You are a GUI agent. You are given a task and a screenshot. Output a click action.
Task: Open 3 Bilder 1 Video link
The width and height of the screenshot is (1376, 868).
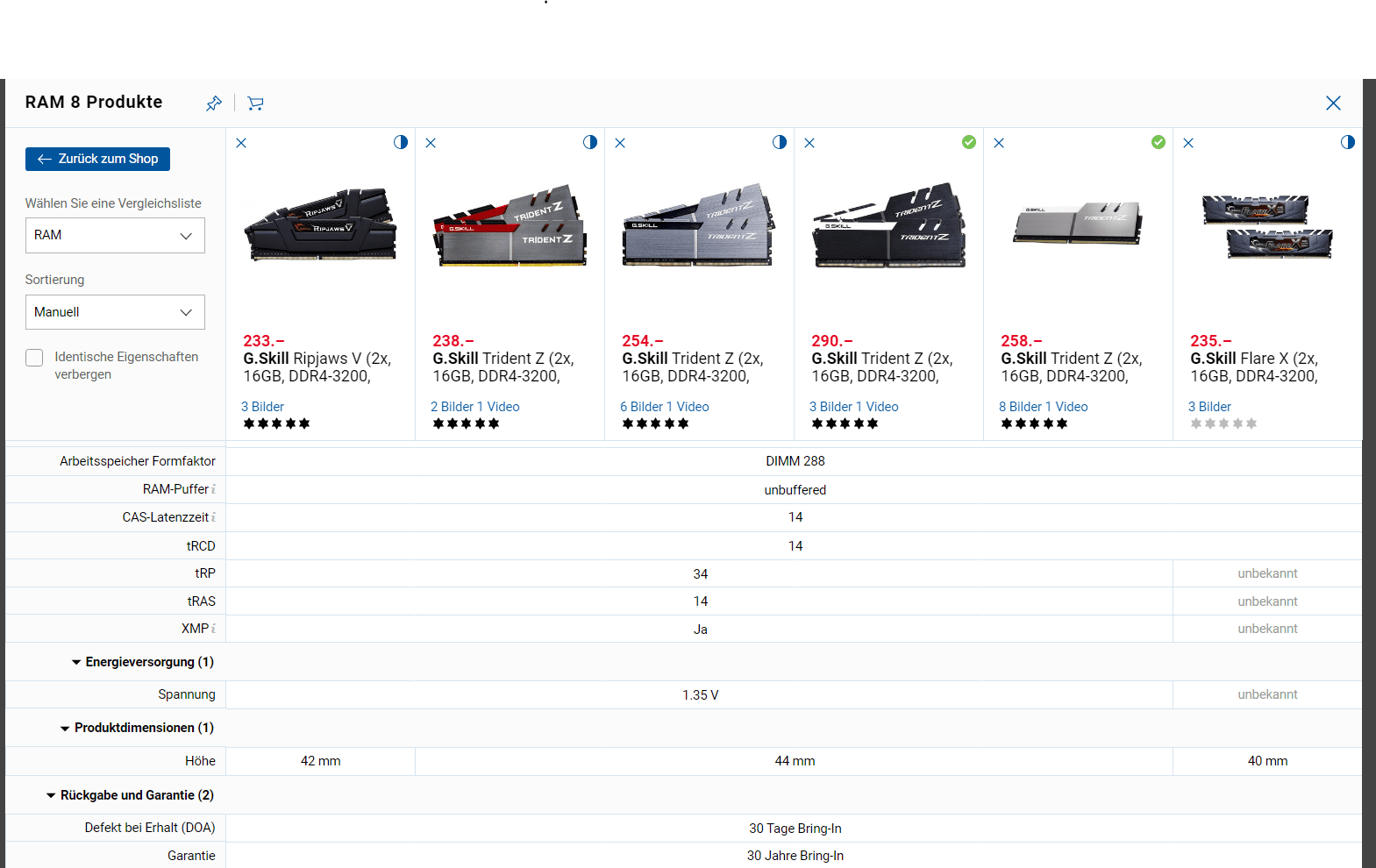coord(853,407)
